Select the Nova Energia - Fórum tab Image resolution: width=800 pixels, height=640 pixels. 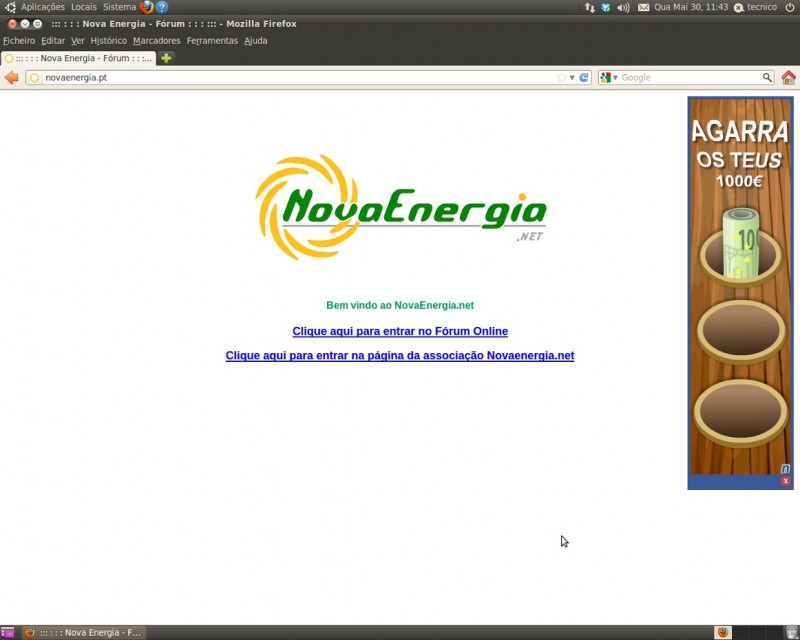click(x=79, y=58)
